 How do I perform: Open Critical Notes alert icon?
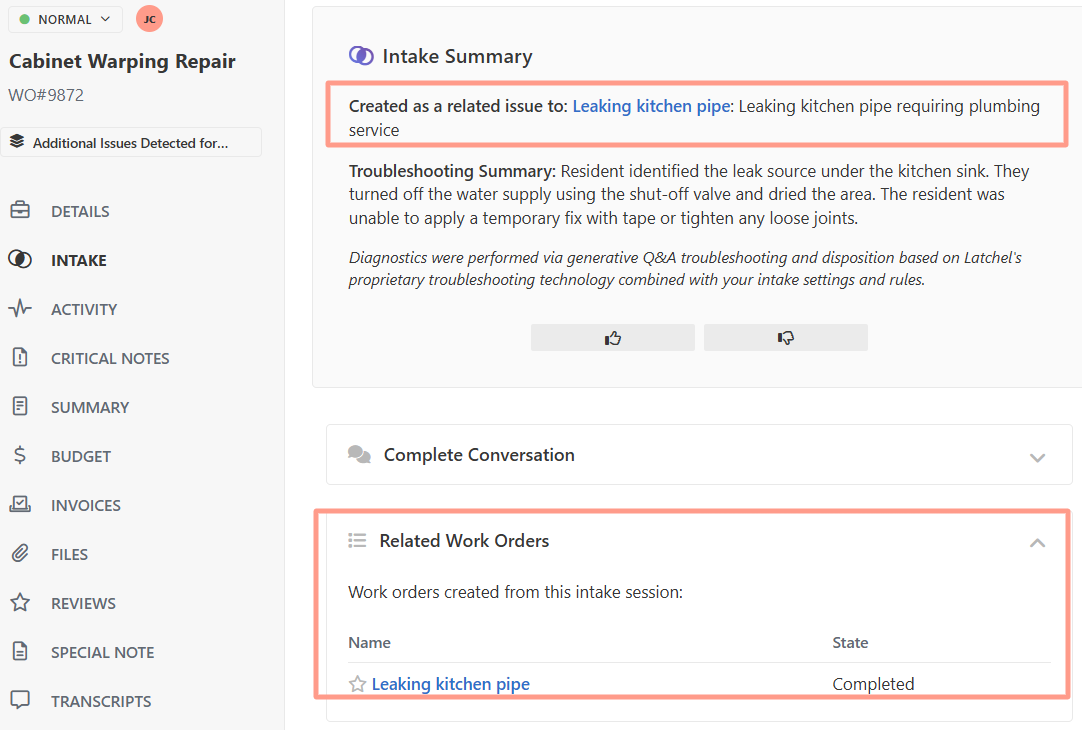point(19,358)
